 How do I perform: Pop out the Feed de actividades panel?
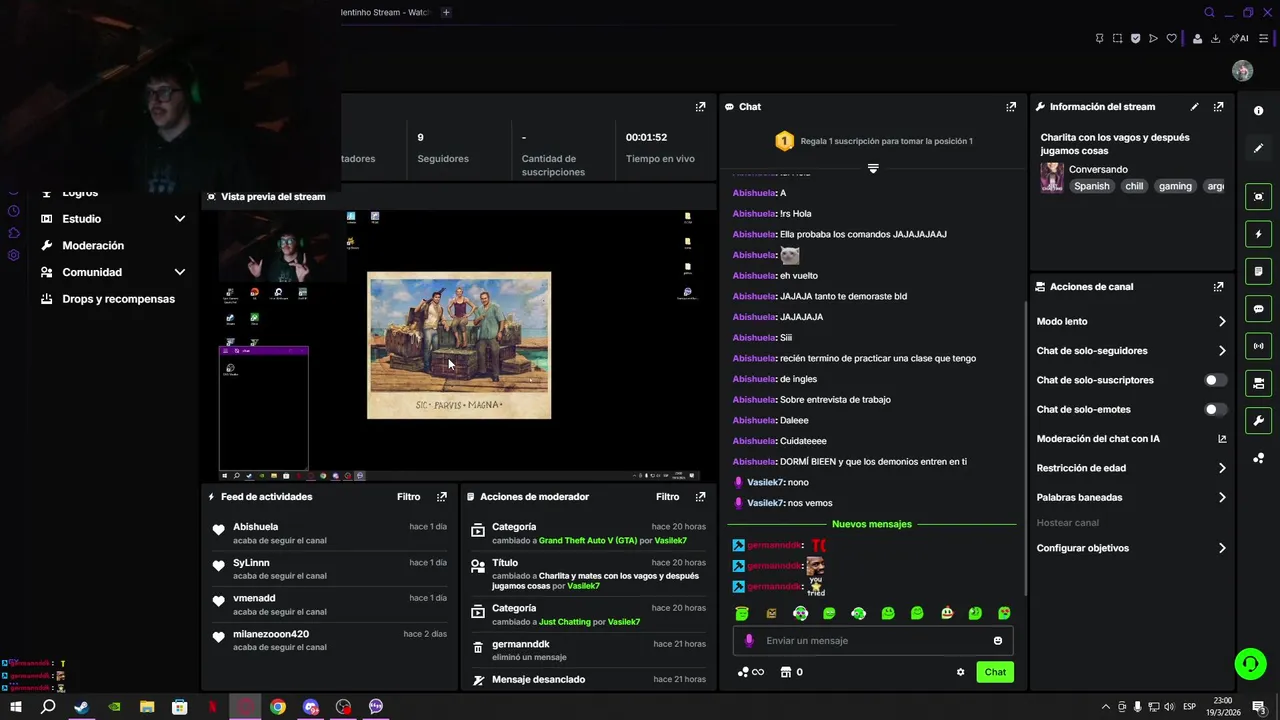point(442,497)
